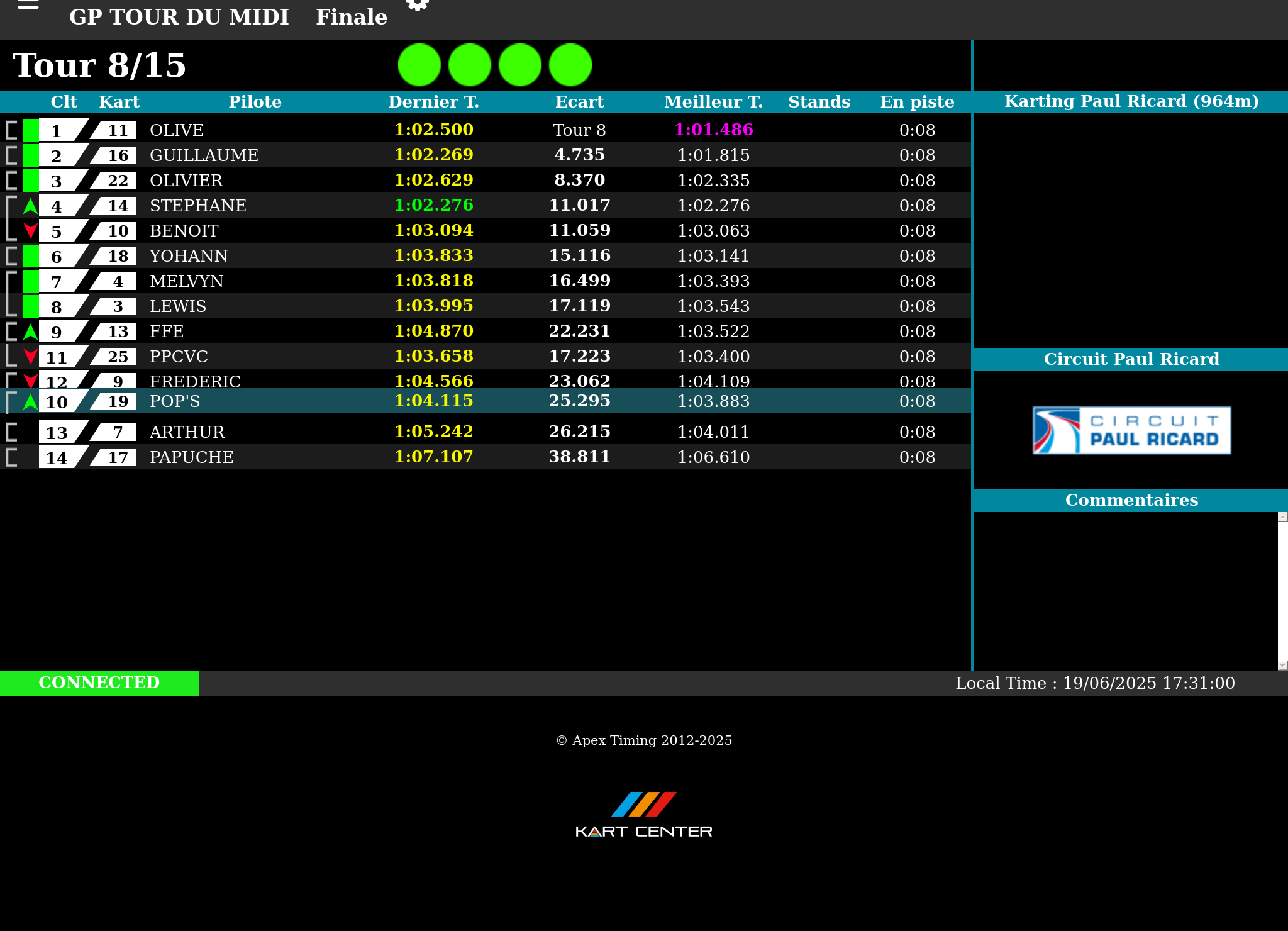
Task: Click the Meilleur T. column header
Action: pos(713,102)
